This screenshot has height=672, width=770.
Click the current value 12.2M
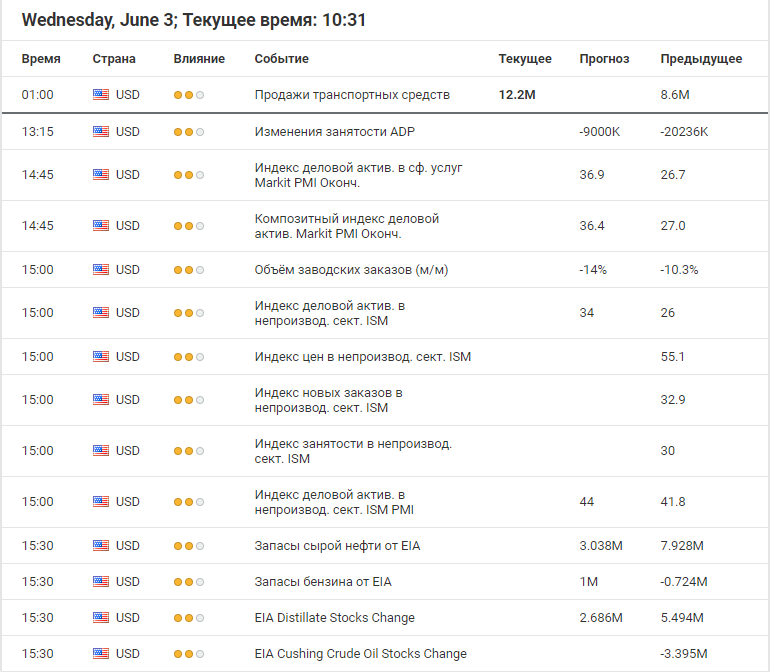tap(517, 95)
